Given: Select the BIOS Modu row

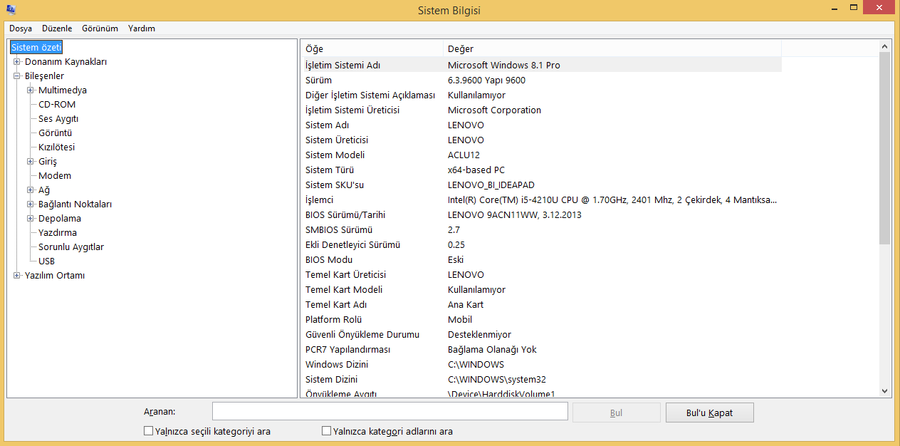Looking at the screenshot, I should 541,259.
